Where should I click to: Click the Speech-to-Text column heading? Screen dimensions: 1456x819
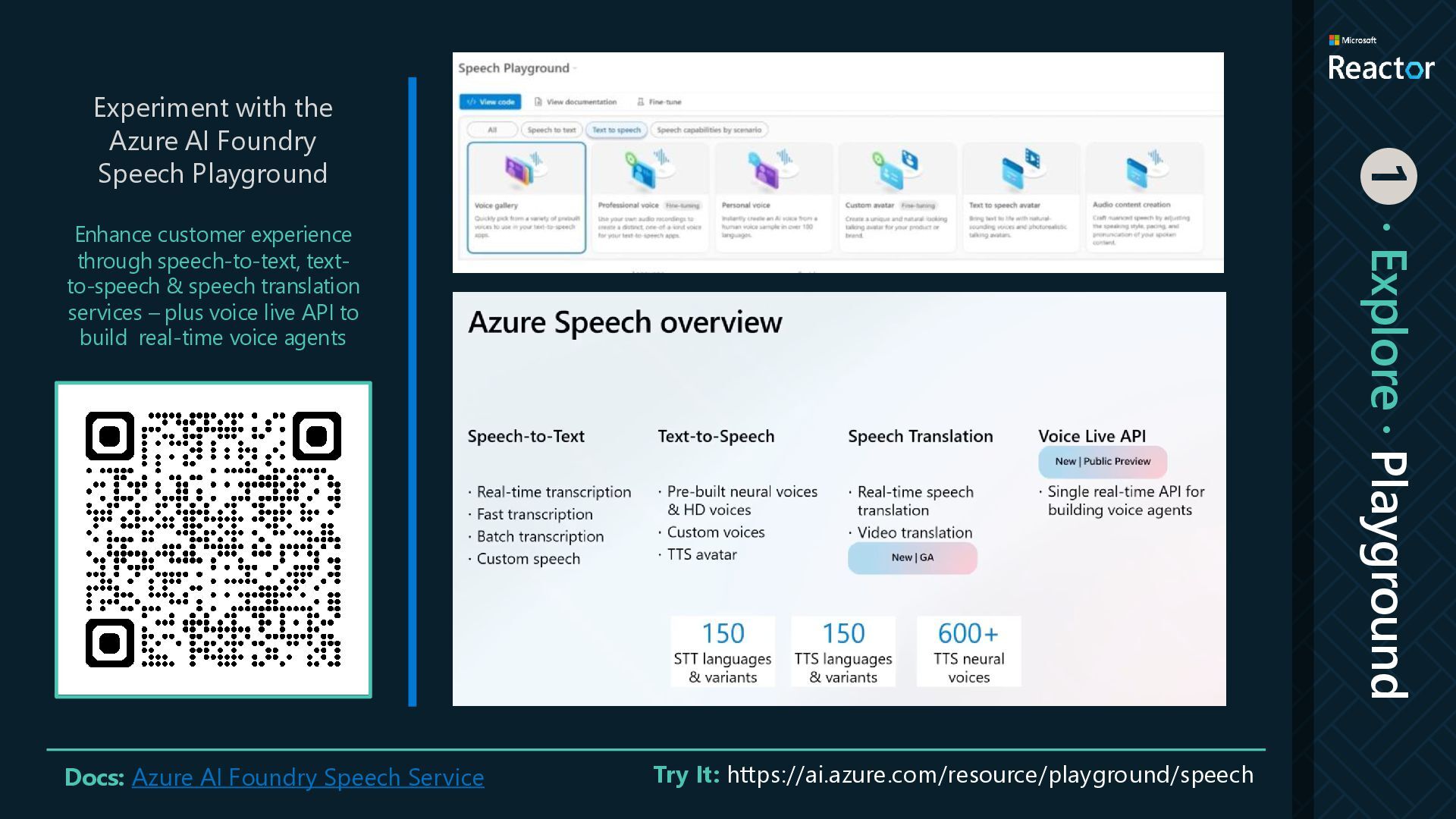pos(526,437)
